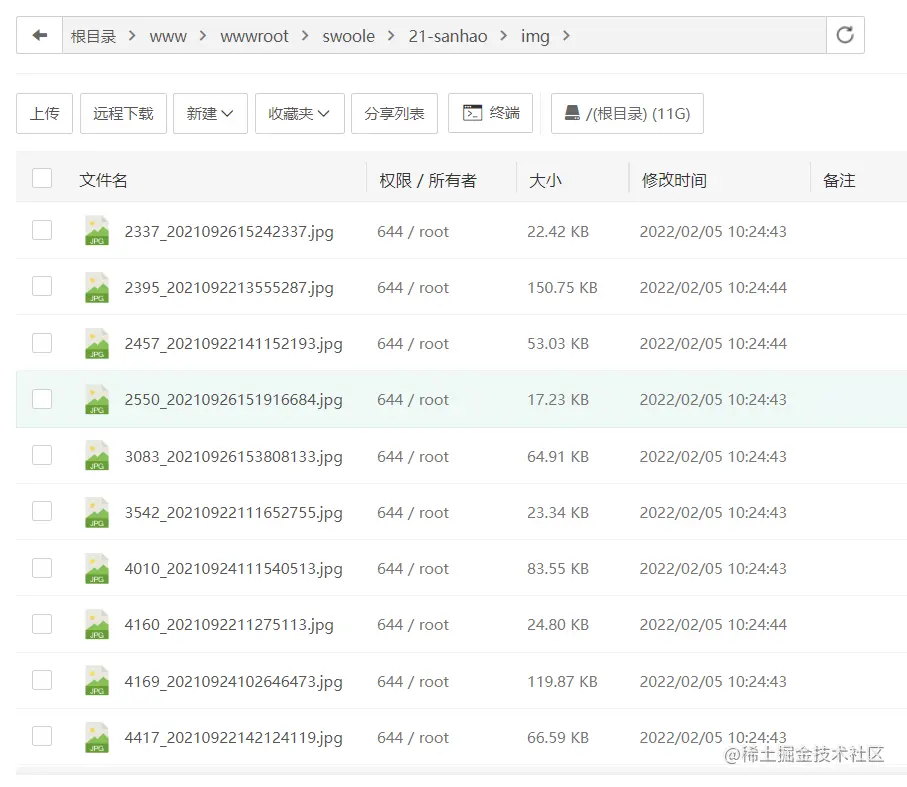The image size is (907, 787).
Task: Check the box for 4169_20210924102646473.jpg
Action: click(x=42, y=680)
